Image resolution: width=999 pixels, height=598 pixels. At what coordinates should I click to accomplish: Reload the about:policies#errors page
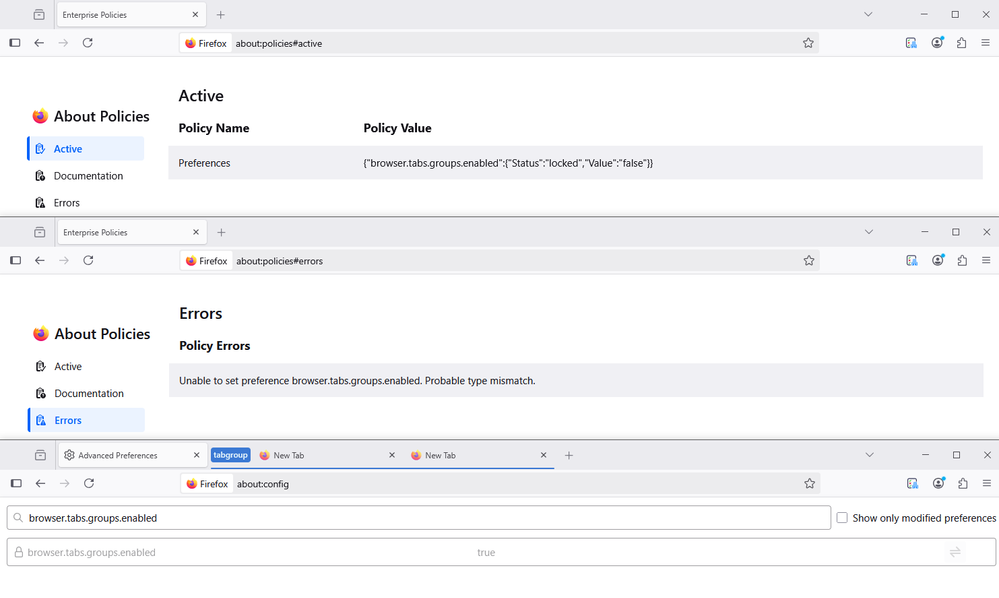point(88,261)
